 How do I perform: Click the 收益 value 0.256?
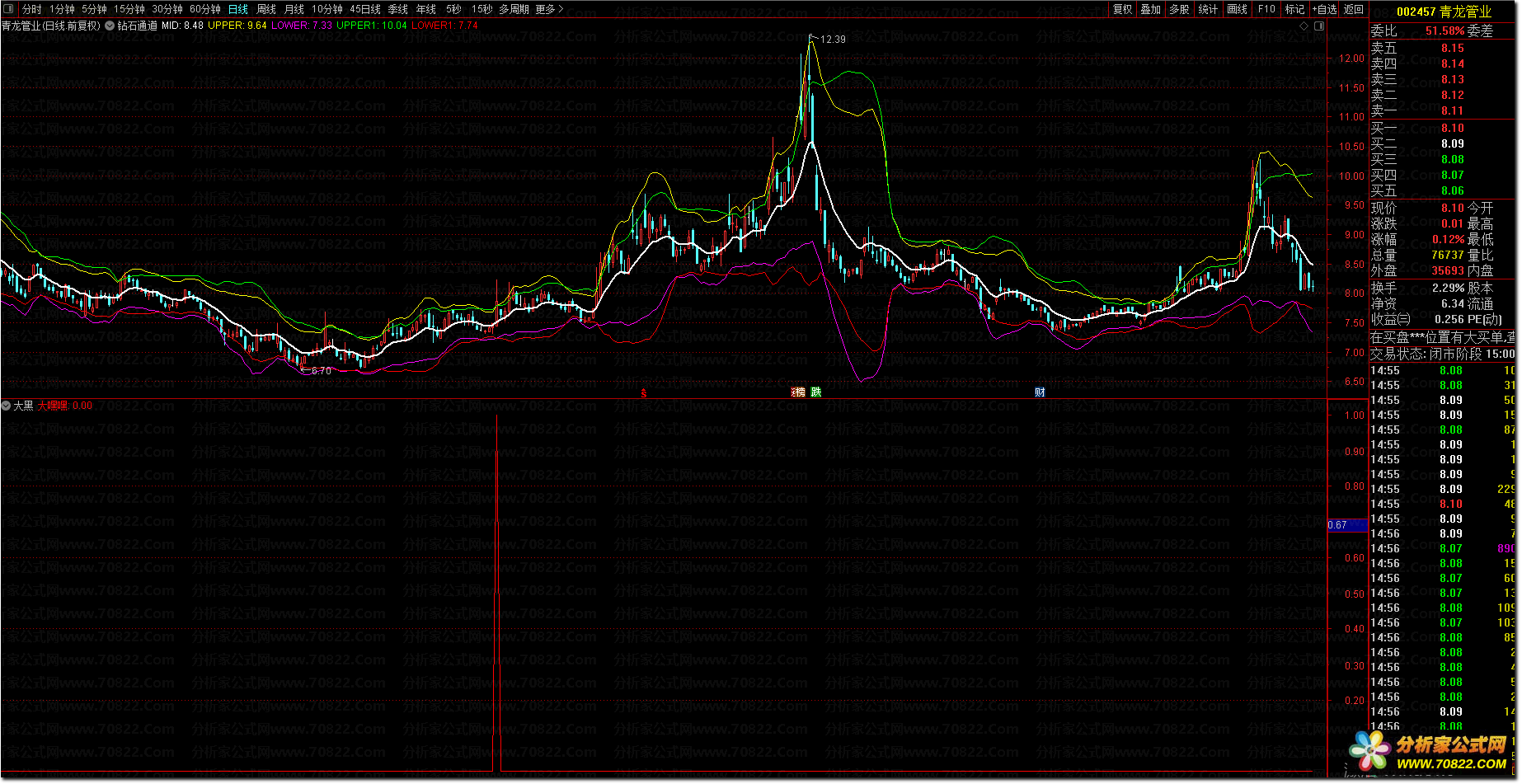coord(1449,319)
